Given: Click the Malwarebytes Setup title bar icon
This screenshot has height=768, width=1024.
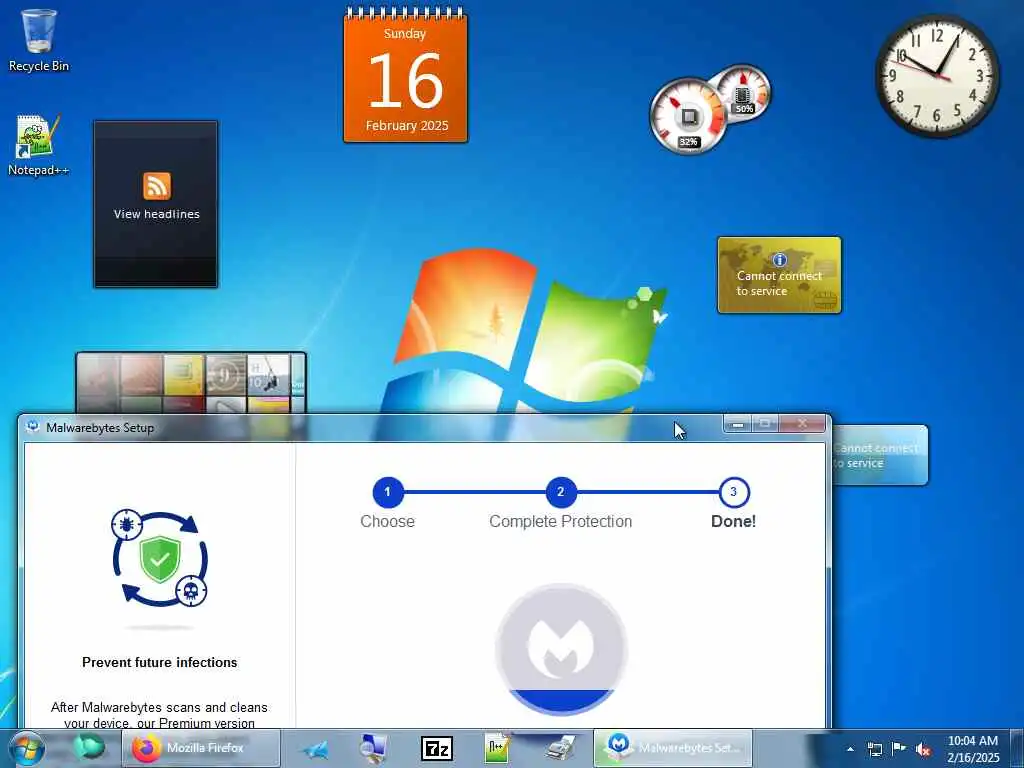Looking at the screenshot, I should (32, 427).
